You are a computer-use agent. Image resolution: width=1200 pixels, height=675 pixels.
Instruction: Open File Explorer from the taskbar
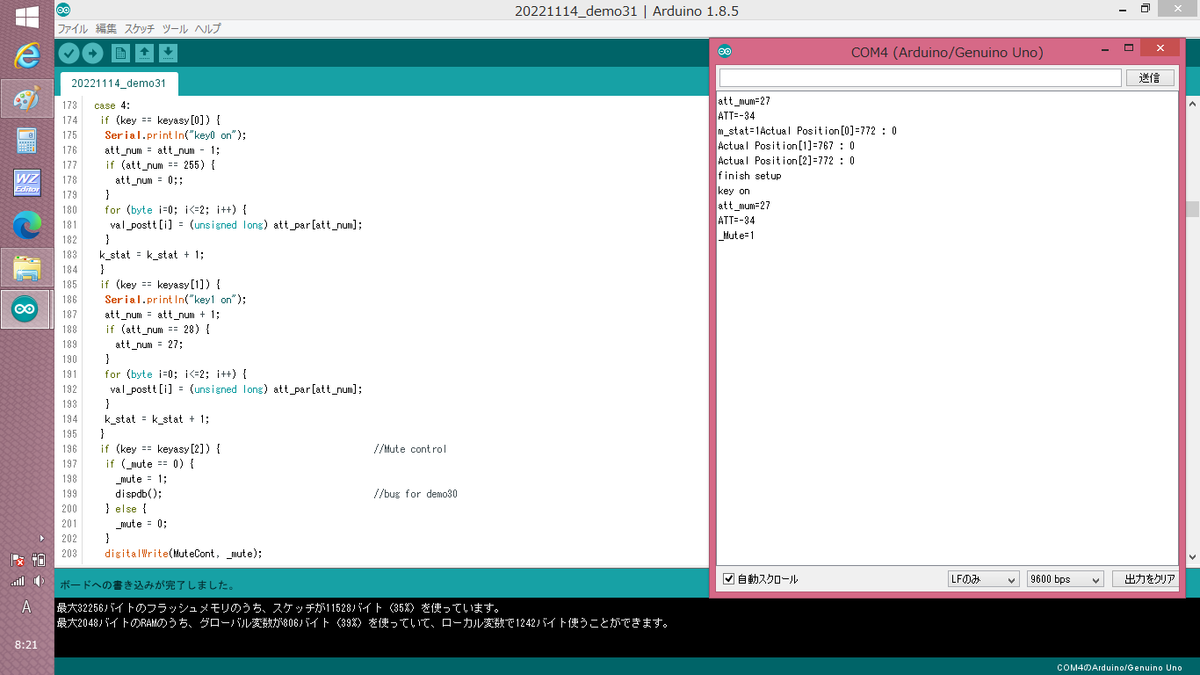pos(26,268)
